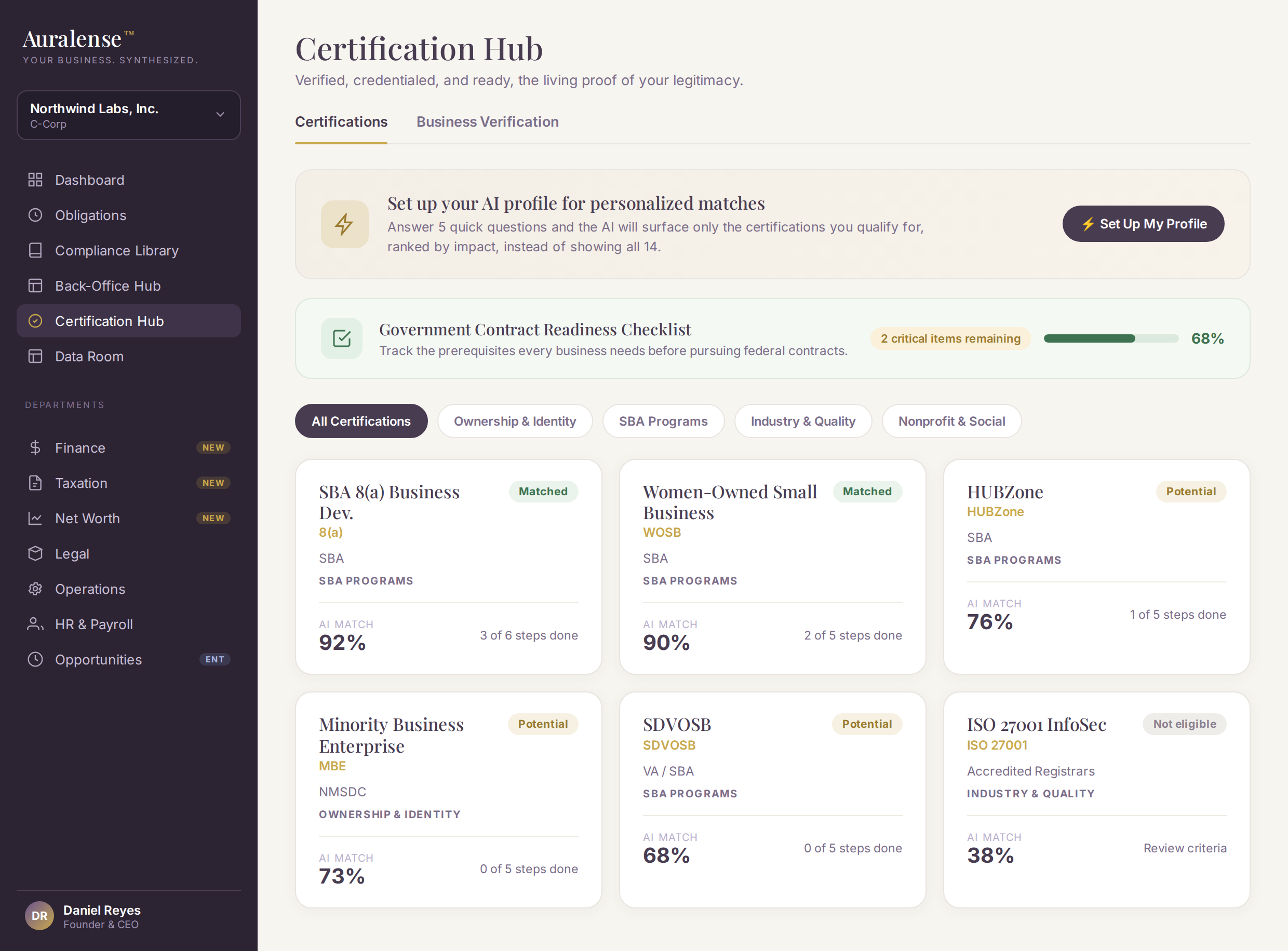Click the Operations gear icon
The image size is (1288, 951).
coord(35,589)
